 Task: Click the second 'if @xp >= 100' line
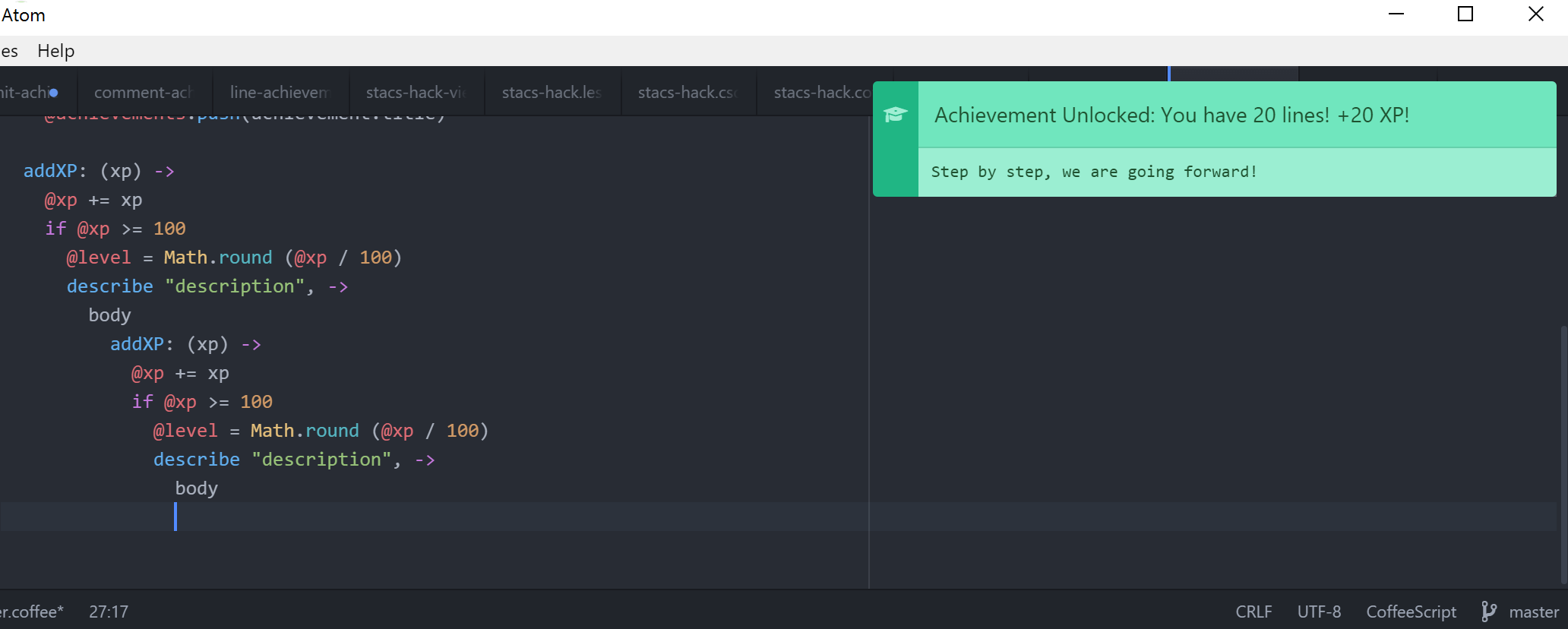[202, 402]
